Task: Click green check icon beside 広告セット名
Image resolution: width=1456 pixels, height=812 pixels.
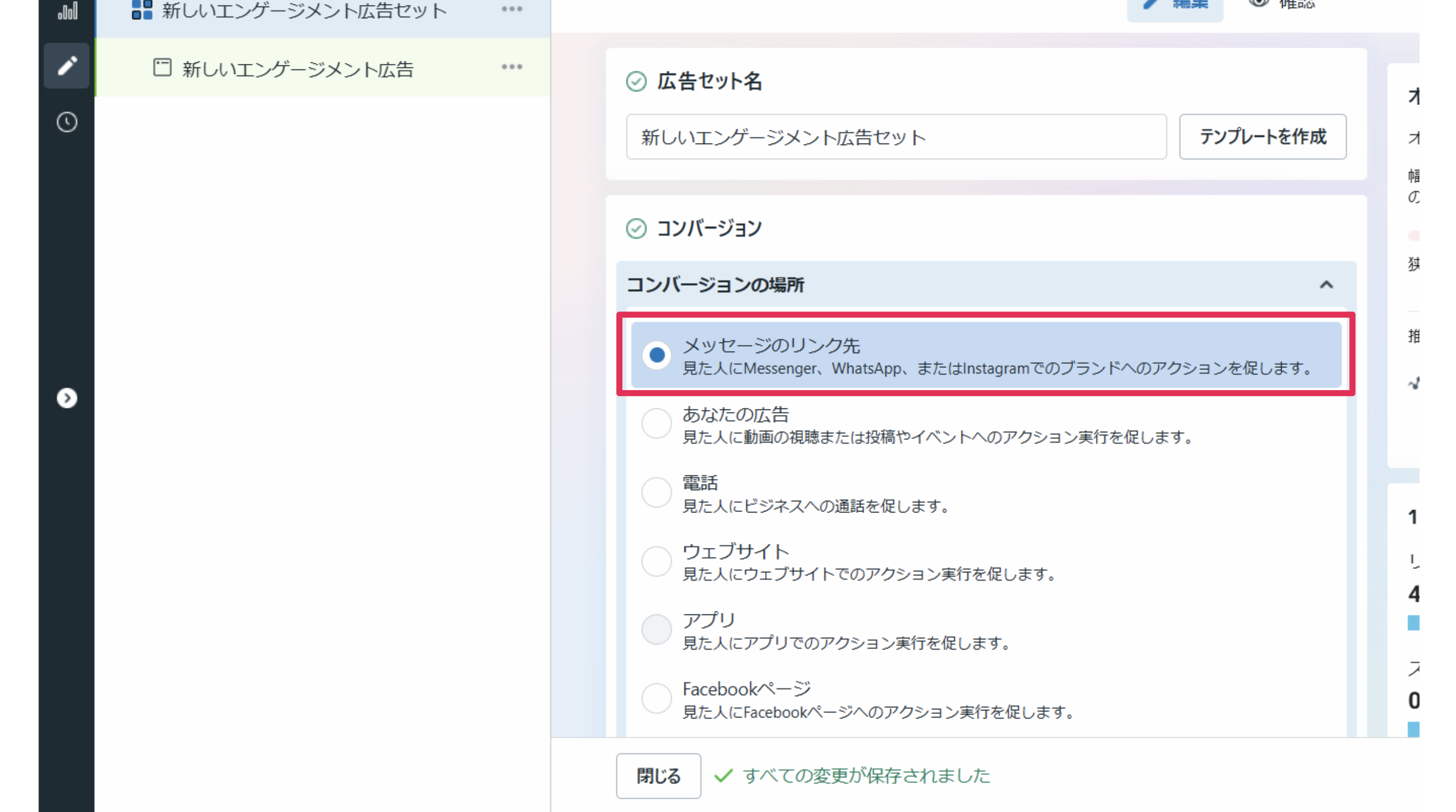Action: 636,81
